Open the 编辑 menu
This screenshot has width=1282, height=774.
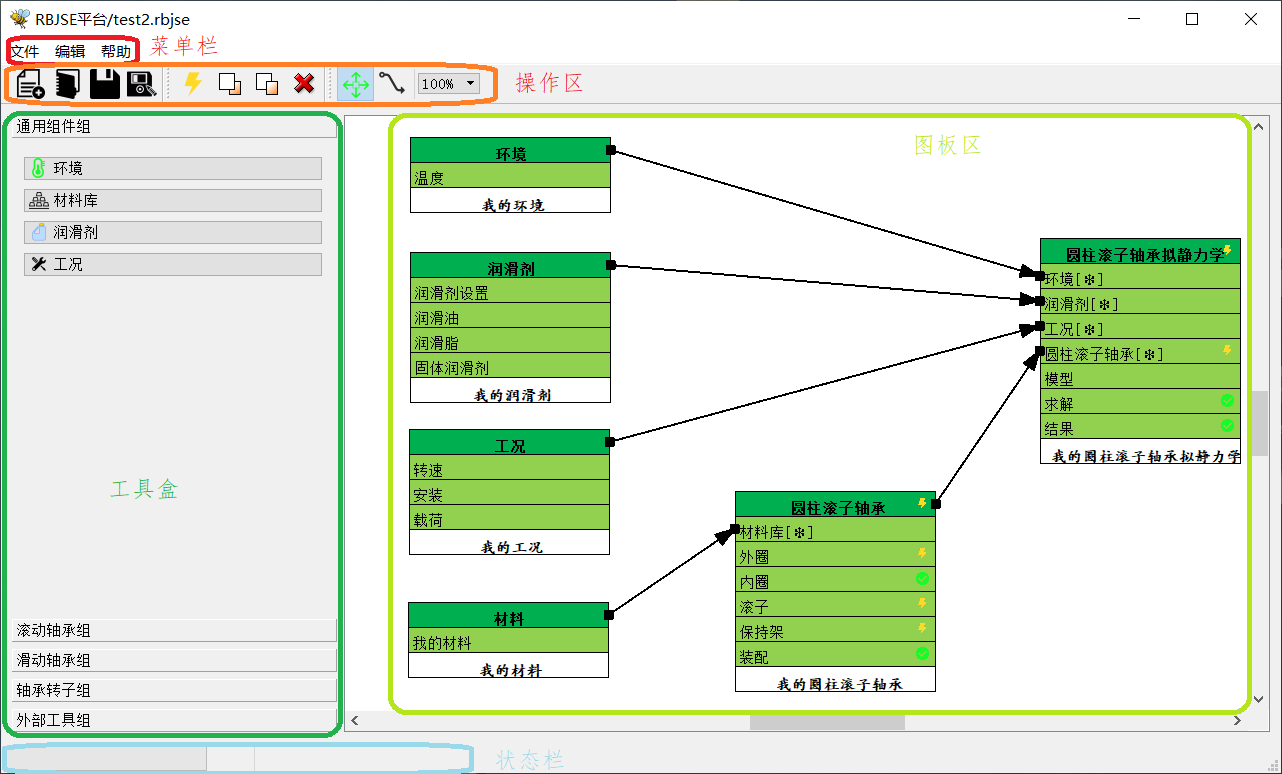[70, 51]
